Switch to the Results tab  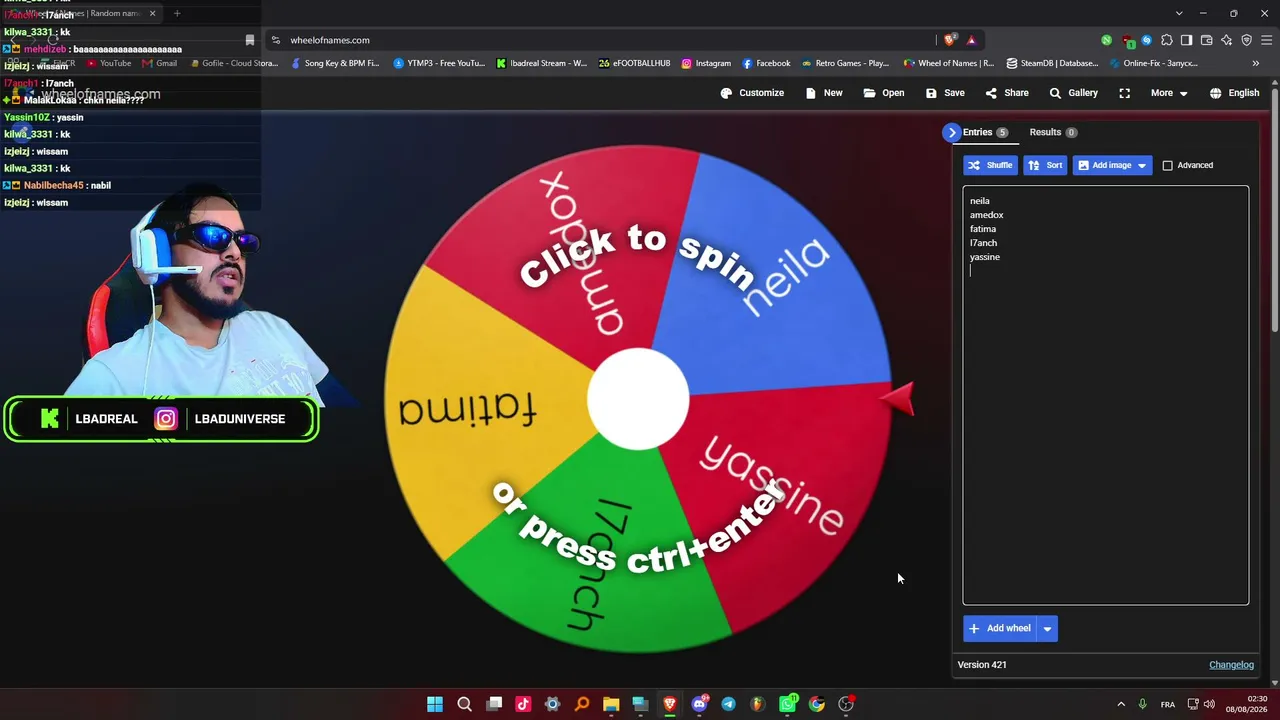pyautogui.click(x=1053, y=132)
